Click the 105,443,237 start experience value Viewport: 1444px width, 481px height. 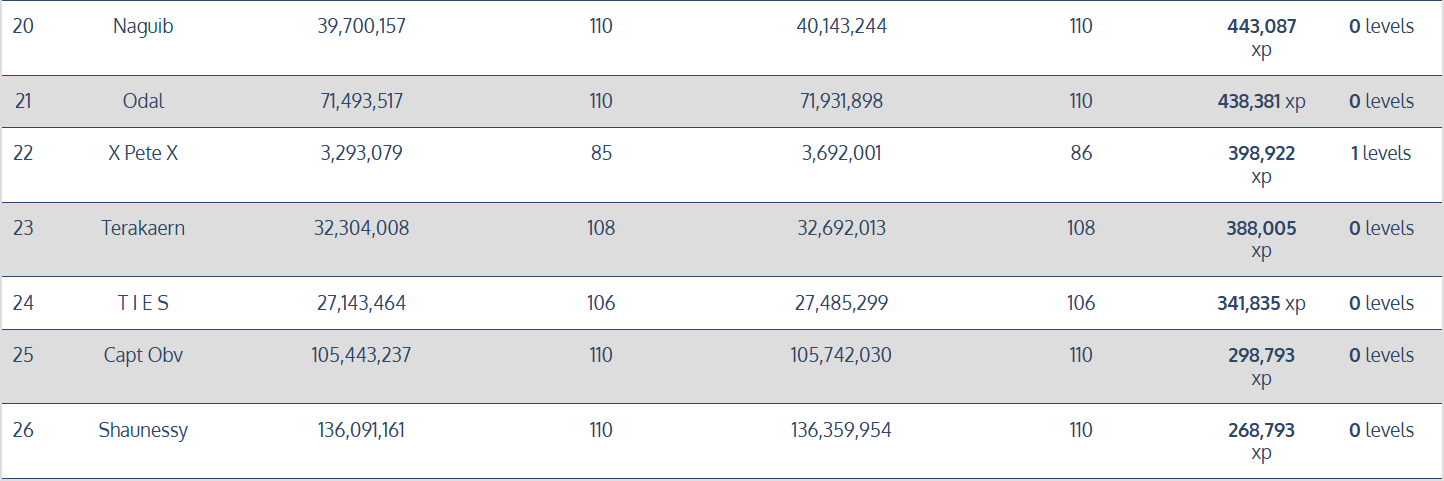point(361,355)
